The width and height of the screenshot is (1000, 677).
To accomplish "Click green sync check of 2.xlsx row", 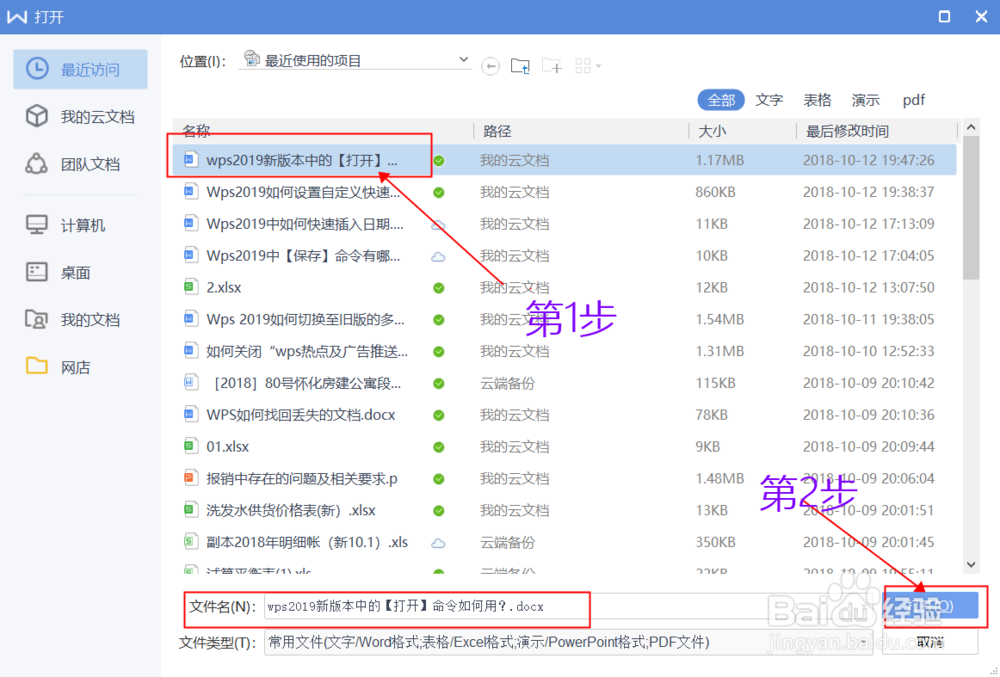I will coord(439,288).
